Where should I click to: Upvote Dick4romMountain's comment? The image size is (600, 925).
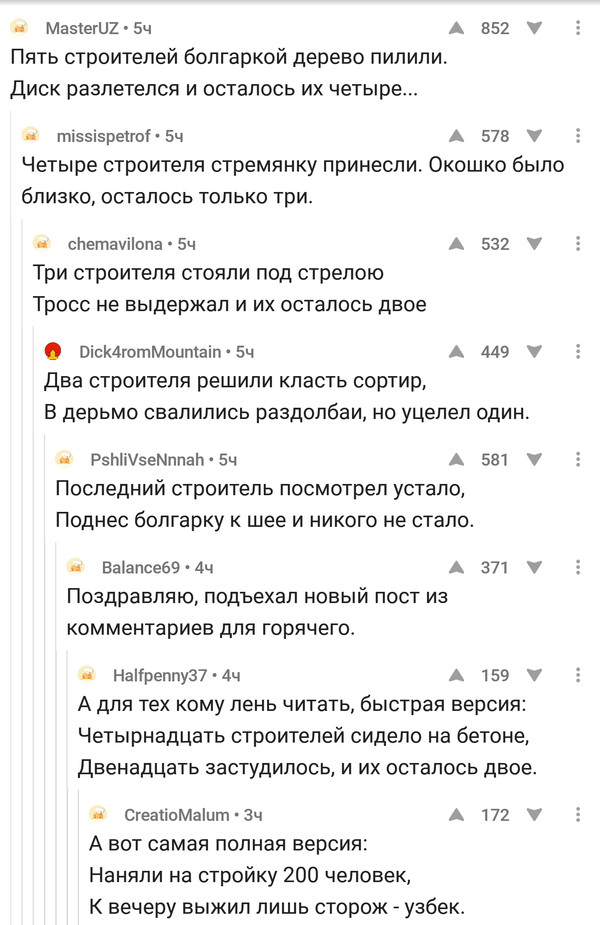[456, 352]
